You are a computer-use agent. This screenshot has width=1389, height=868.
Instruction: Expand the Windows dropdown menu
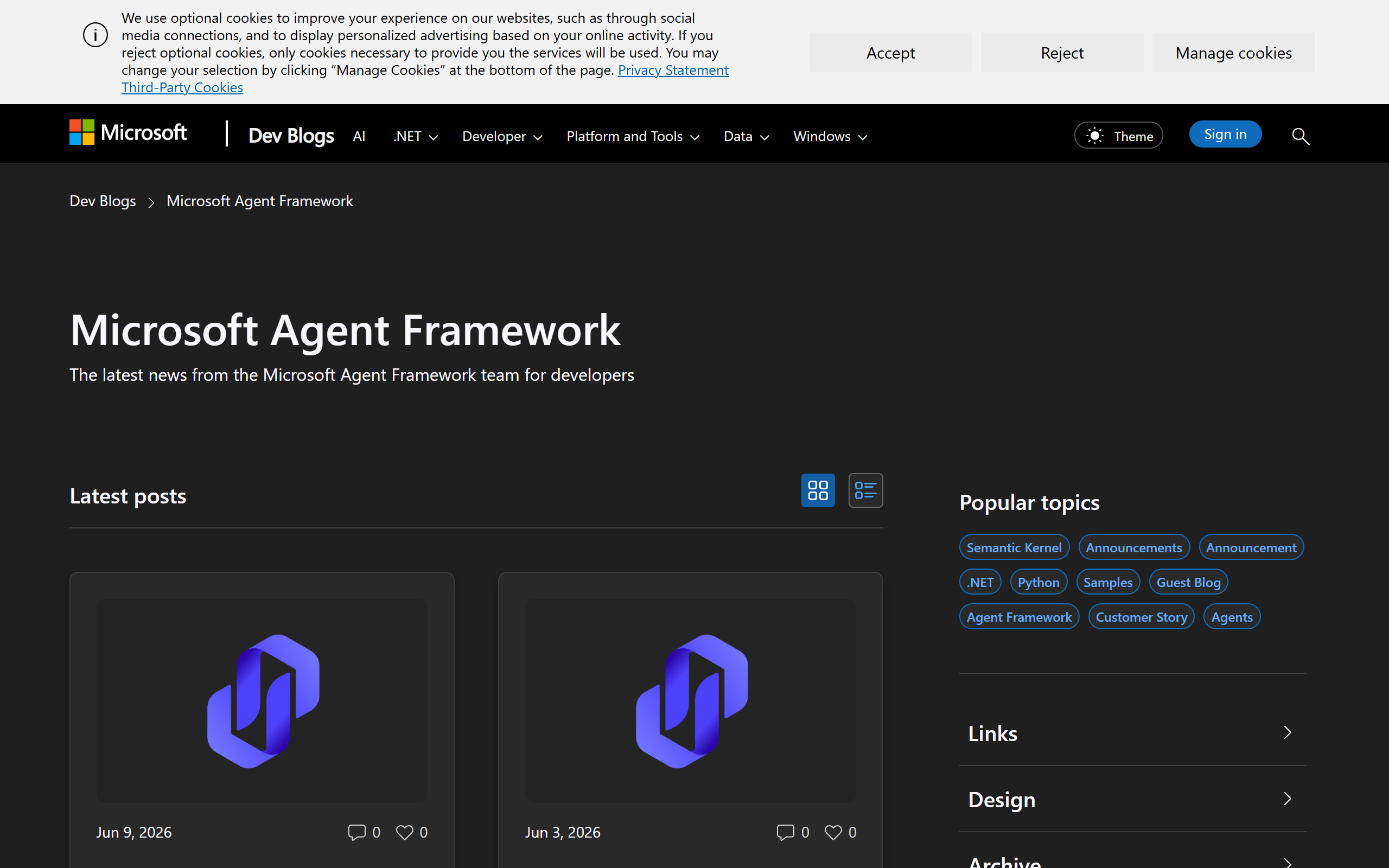point(830,136)
